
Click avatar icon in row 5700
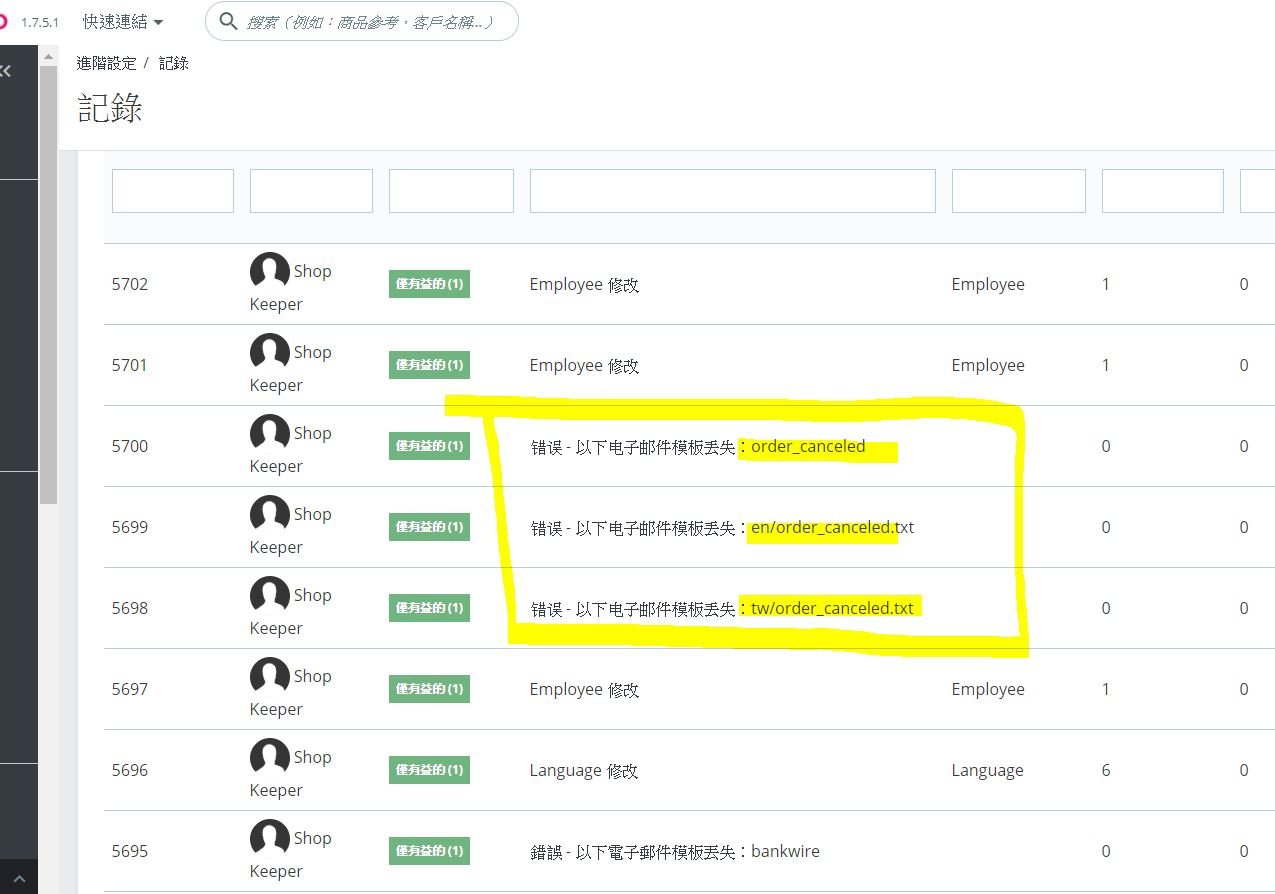tap(270, 433)
